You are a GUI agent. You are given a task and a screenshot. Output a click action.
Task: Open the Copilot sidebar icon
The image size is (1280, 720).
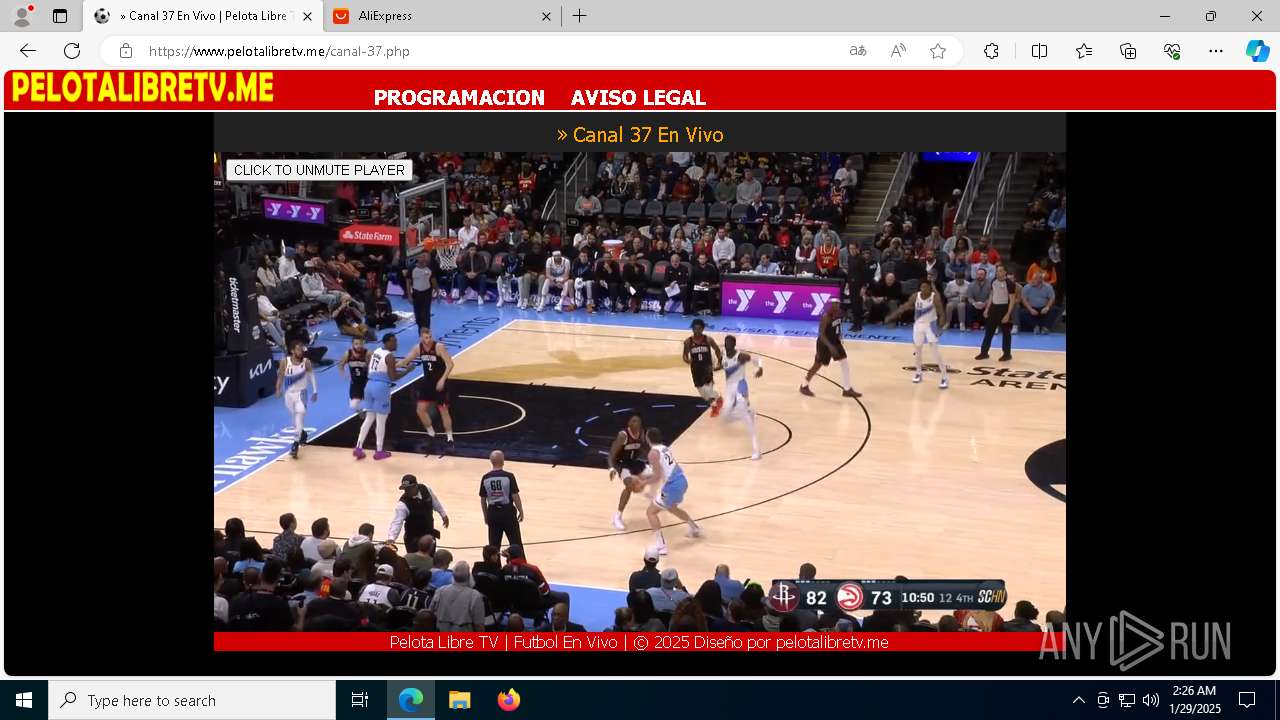pyautogui.click(x=1257, y=51)
